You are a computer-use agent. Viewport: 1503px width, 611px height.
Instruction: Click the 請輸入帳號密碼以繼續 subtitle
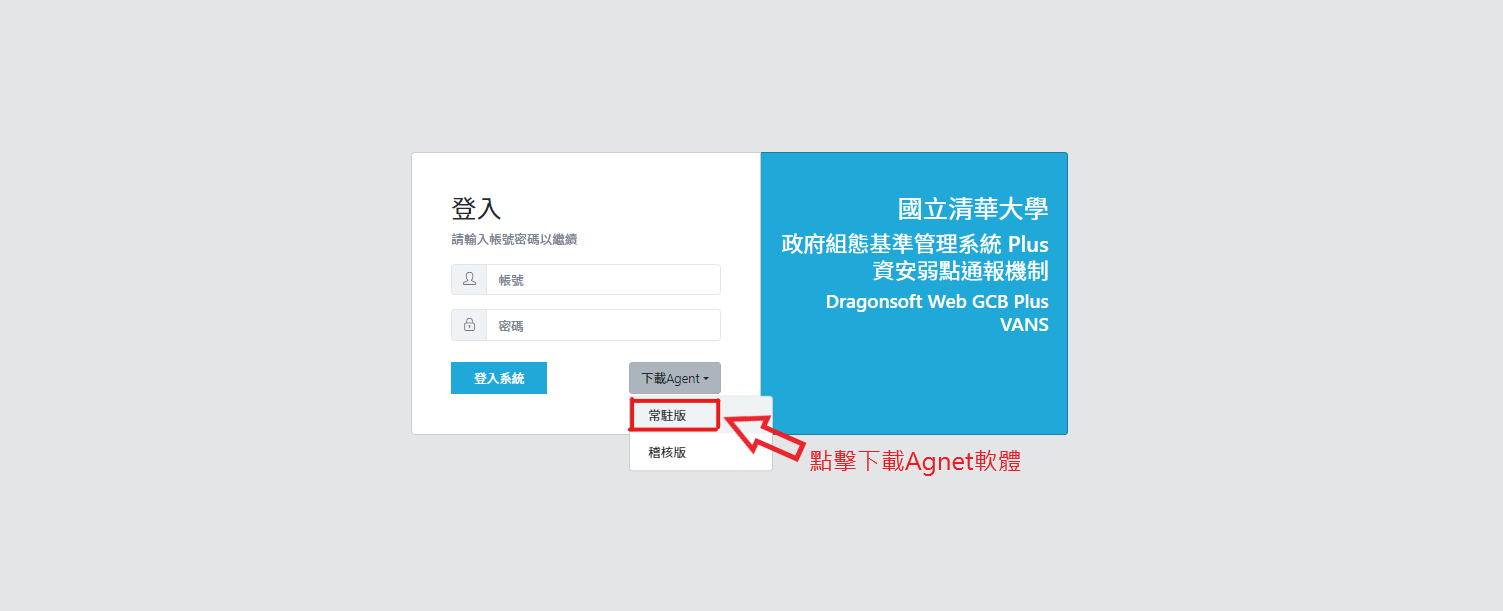(514, 240)
